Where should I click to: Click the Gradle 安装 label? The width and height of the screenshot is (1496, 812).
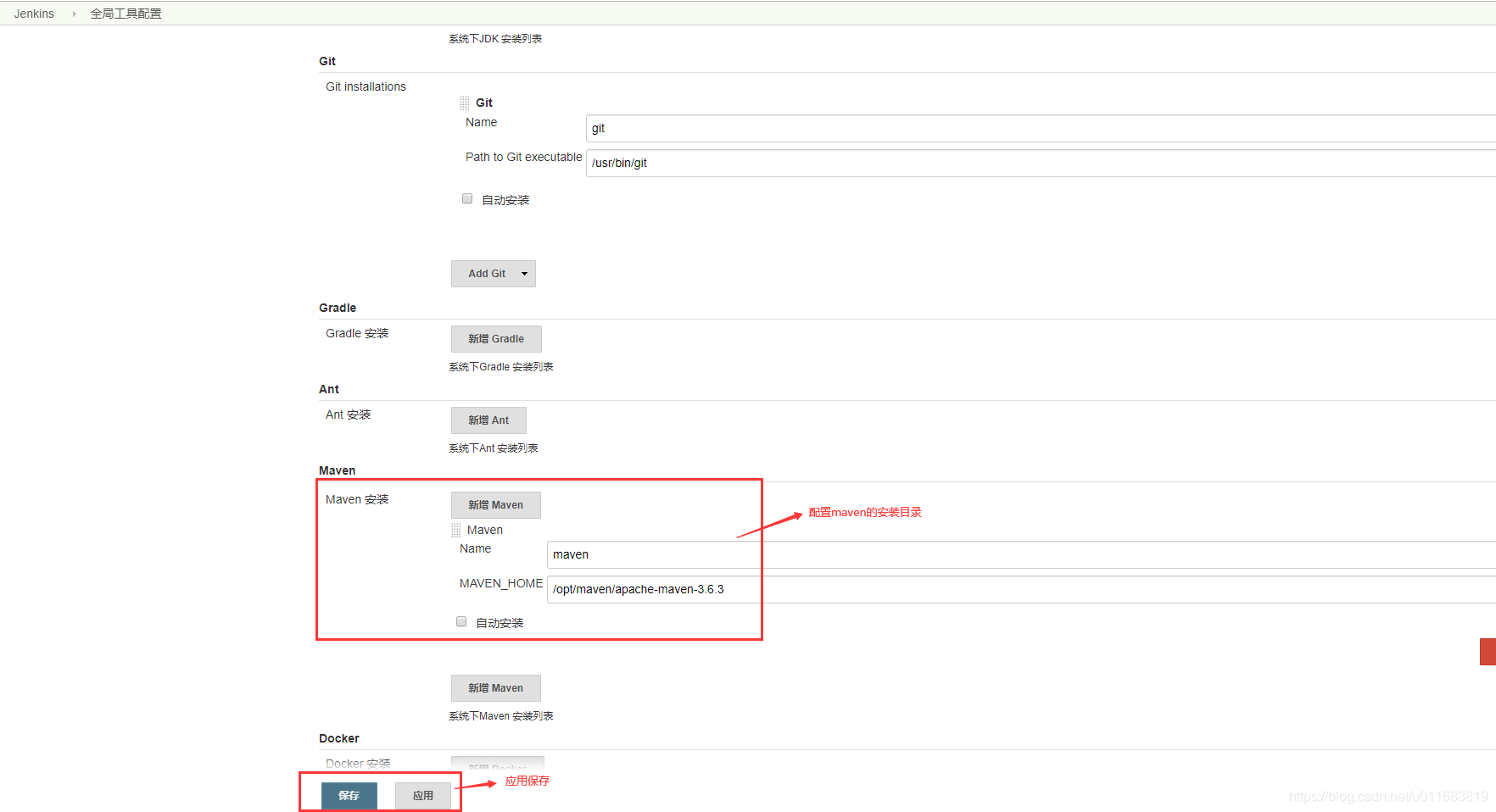357,333
